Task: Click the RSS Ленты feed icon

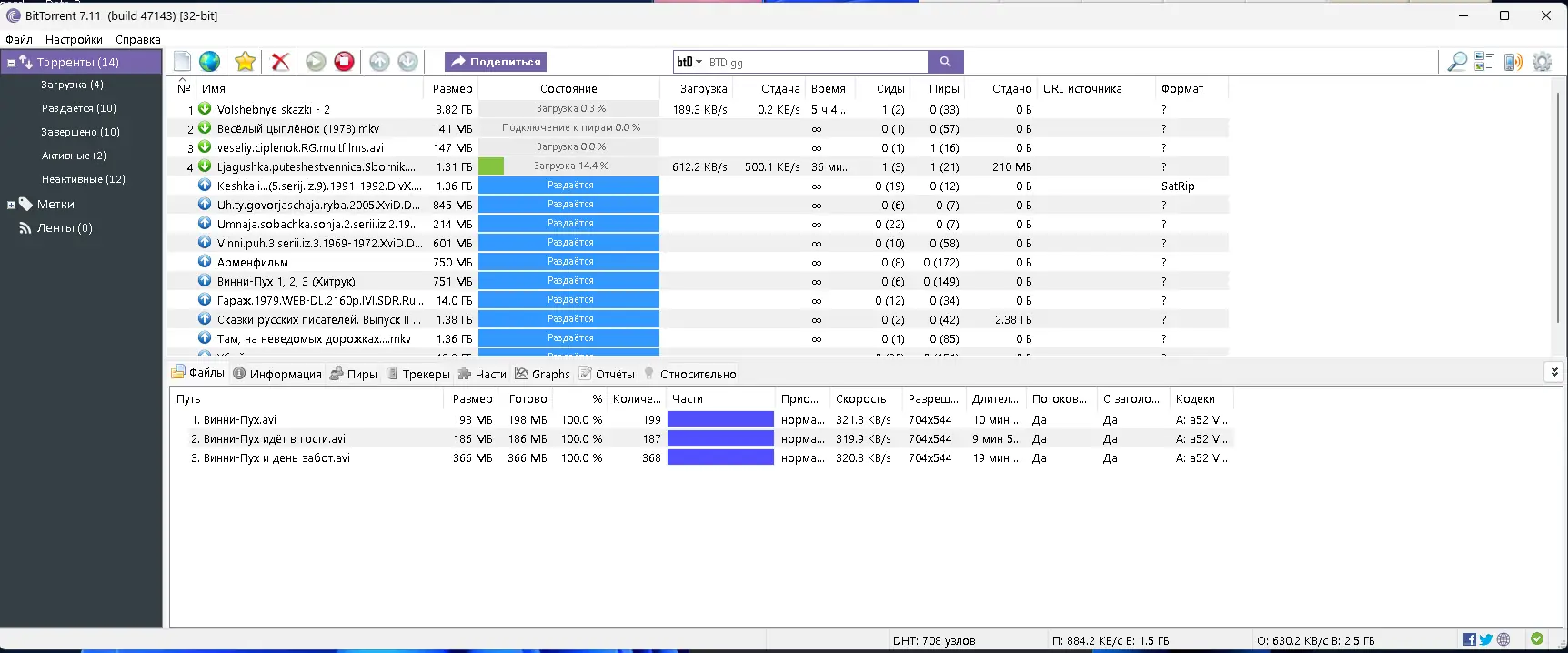Action: point(25,227)
